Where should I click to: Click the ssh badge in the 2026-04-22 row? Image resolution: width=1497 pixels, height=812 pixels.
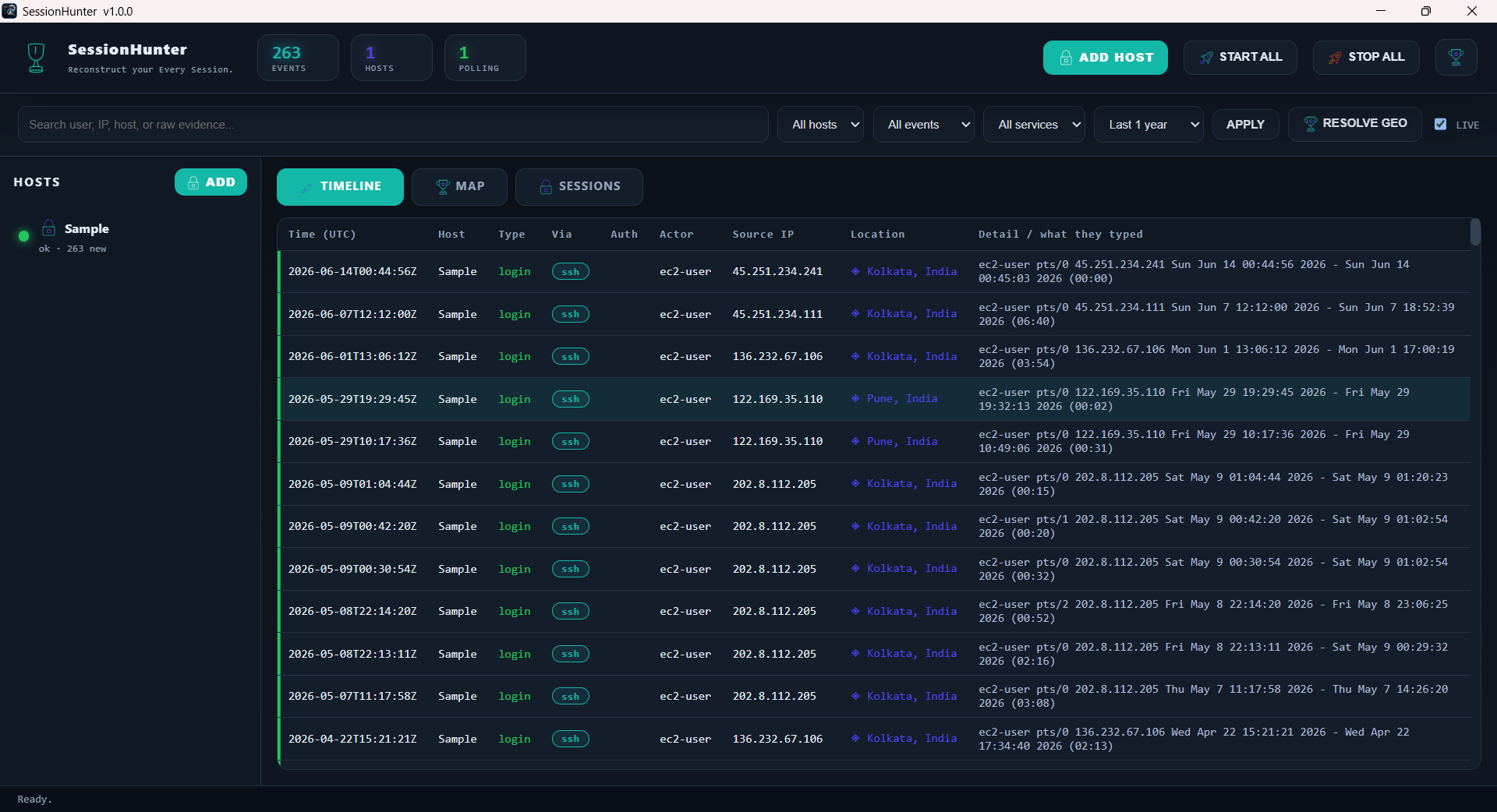tap(571, 739)
